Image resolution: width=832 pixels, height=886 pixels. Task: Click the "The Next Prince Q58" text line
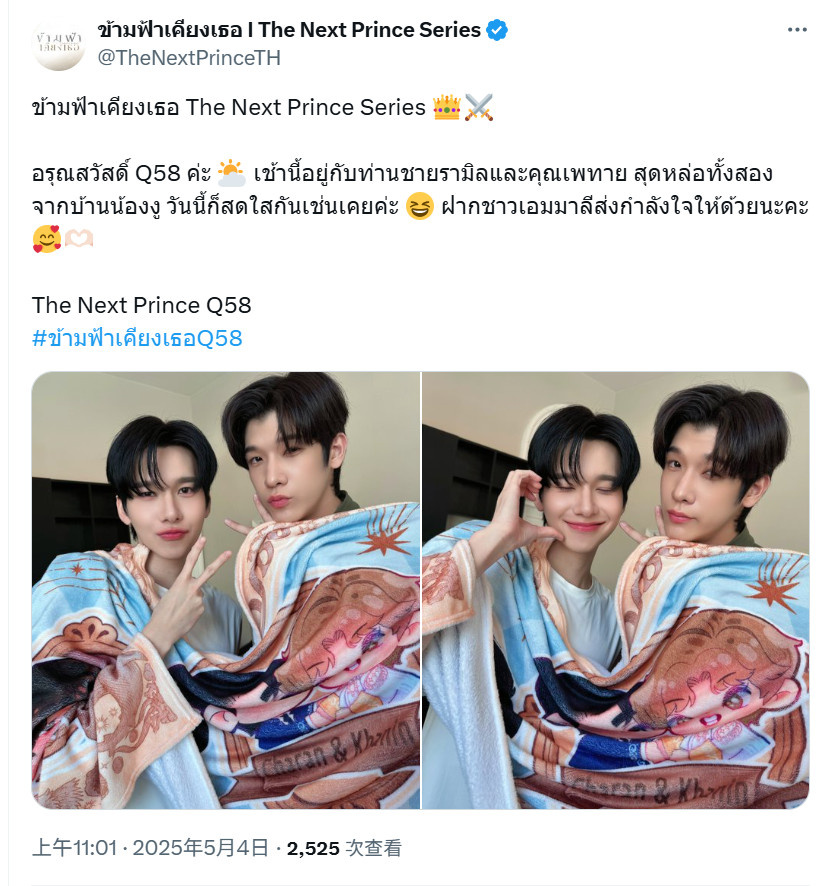click(x=141, y=305)
